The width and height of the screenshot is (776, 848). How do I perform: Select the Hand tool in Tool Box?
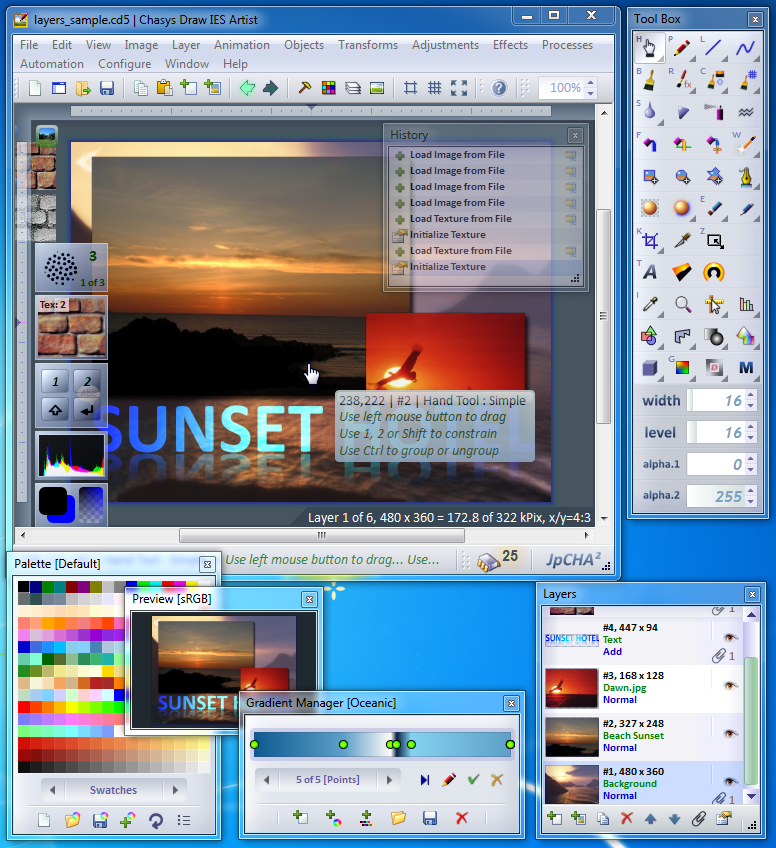click(x=649, y=48)
